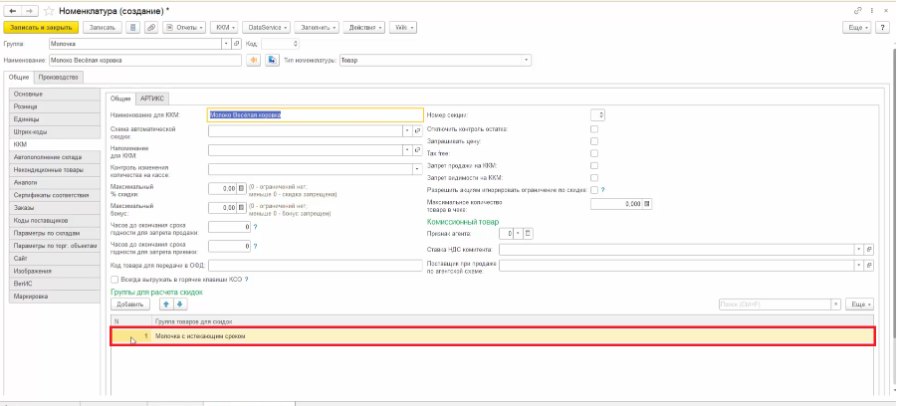Open linked item for Наполнение для ККМ

pyautogui.click(x=417, y=150)
